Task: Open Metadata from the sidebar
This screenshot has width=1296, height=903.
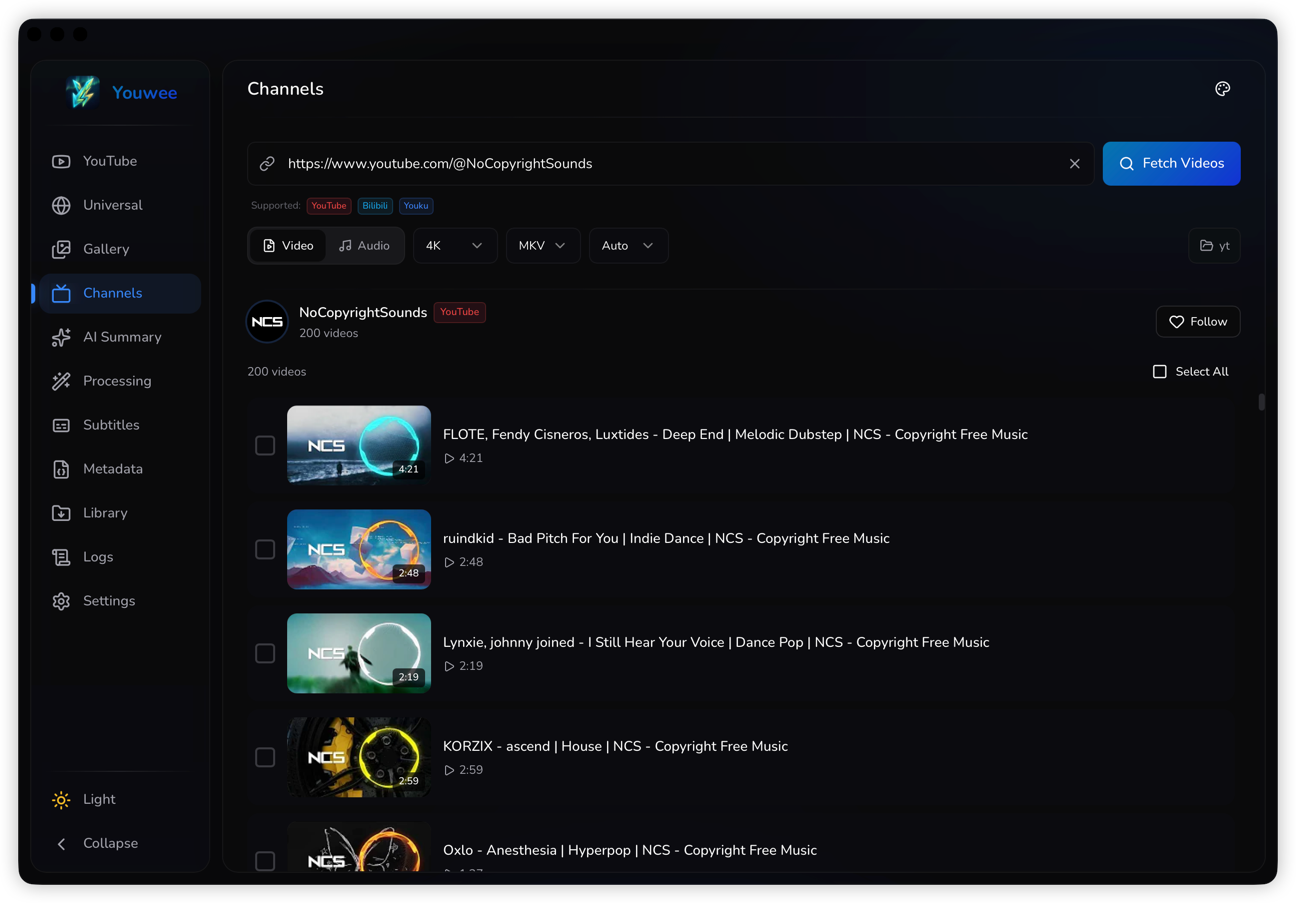Action: (121, 469)
